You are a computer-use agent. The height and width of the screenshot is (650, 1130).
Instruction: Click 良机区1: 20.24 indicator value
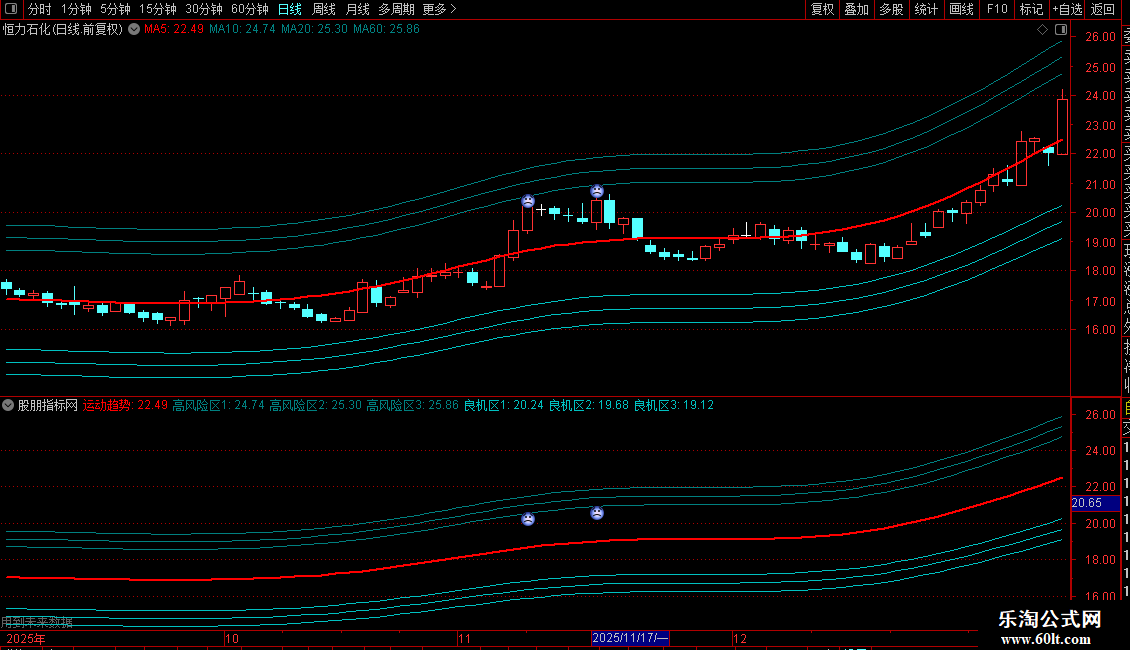coord(504,405)
